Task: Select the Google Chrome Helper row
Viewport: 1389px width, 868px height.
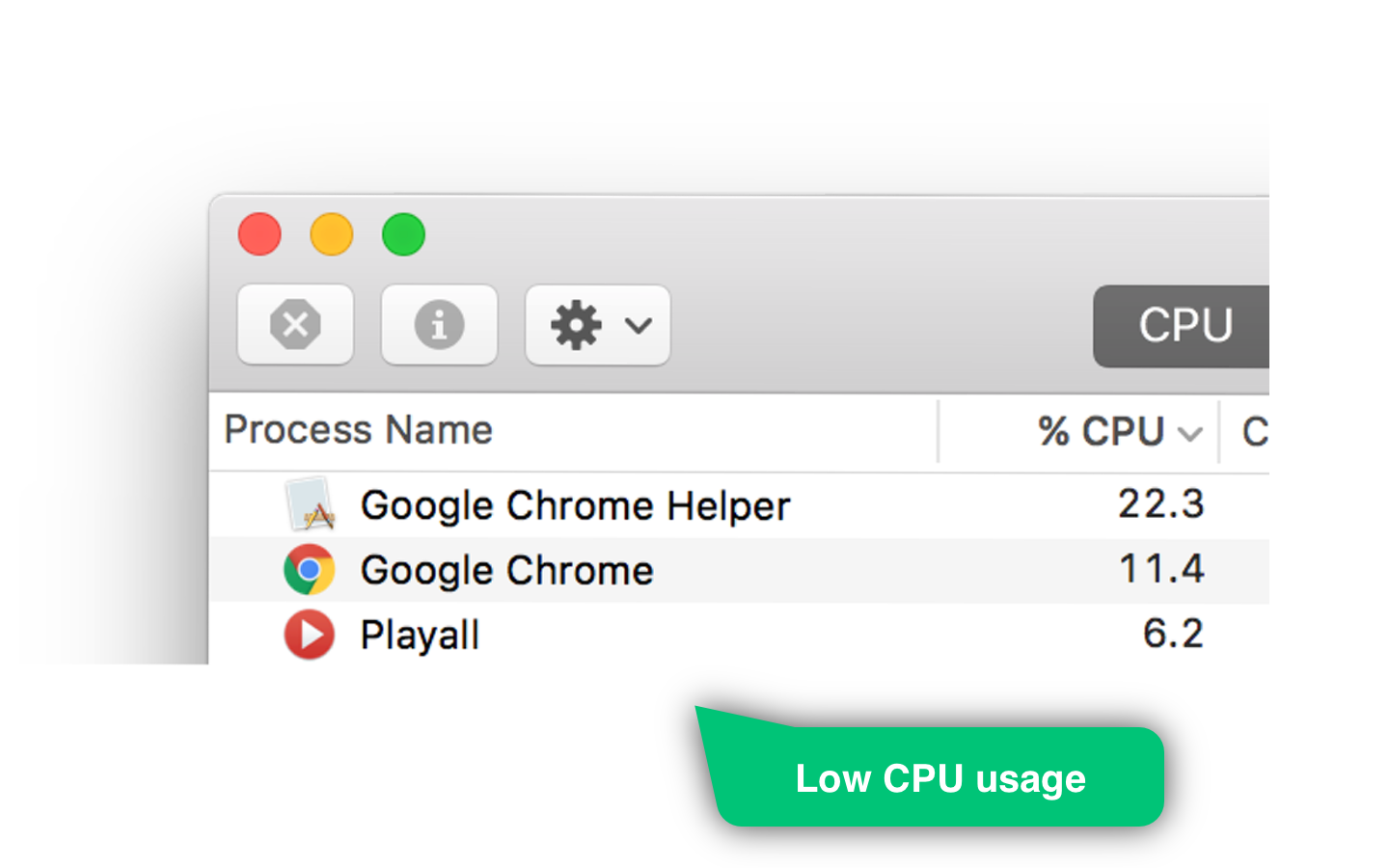Action: tap(739, 505)
